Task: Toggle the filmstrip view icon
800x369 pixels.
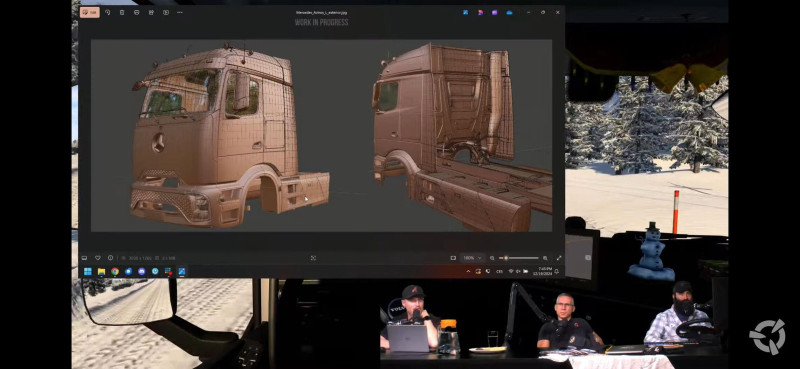Action: (x=84, y=258)
